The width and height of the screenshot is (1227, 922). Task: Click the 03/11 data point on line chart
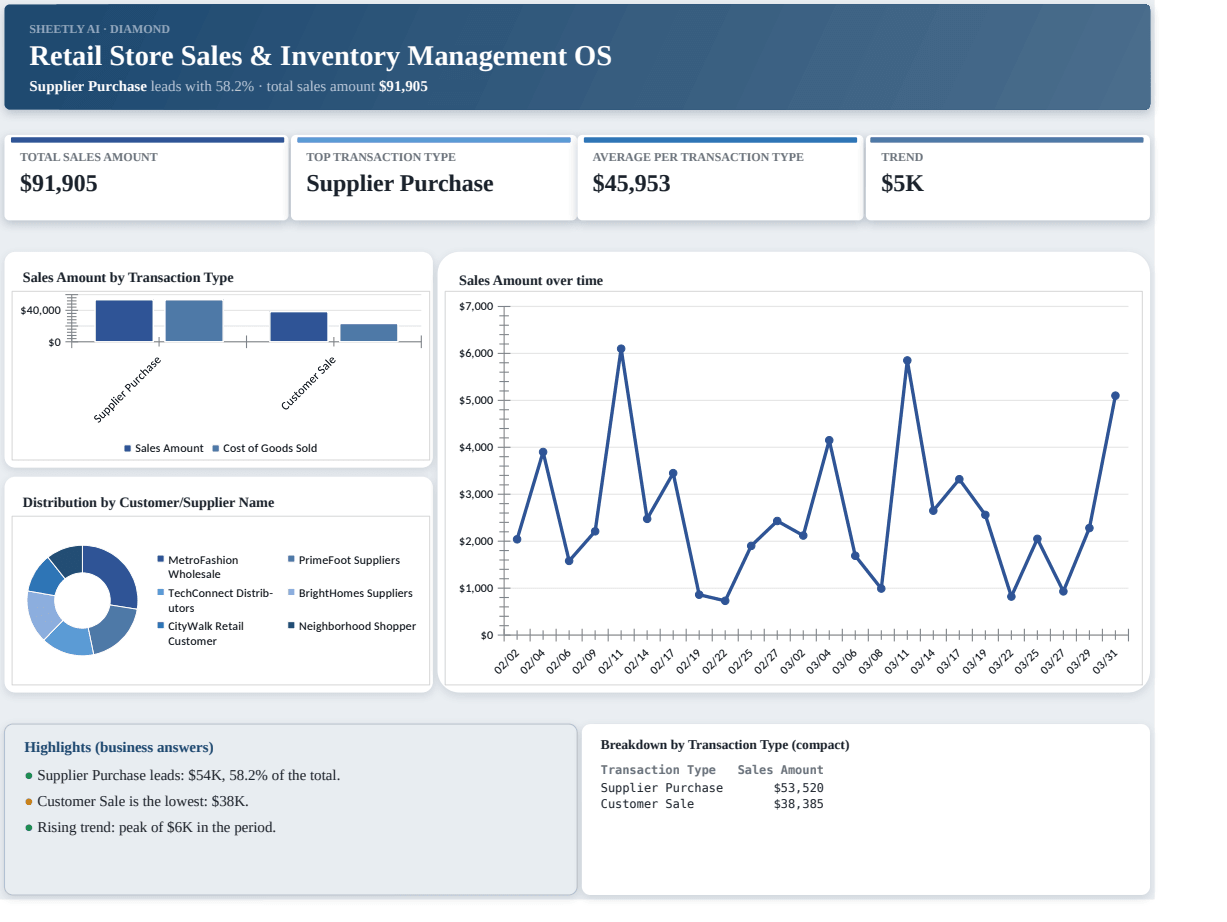point(907,360)
